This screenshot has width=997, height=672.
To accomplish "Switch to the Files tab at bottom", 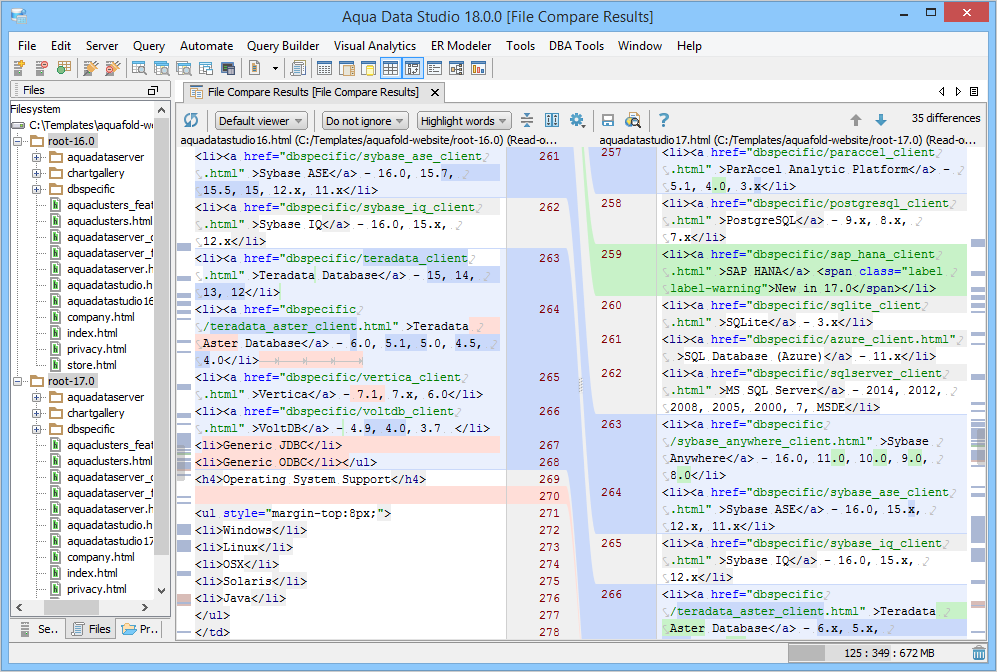I will tap(90, 629).
